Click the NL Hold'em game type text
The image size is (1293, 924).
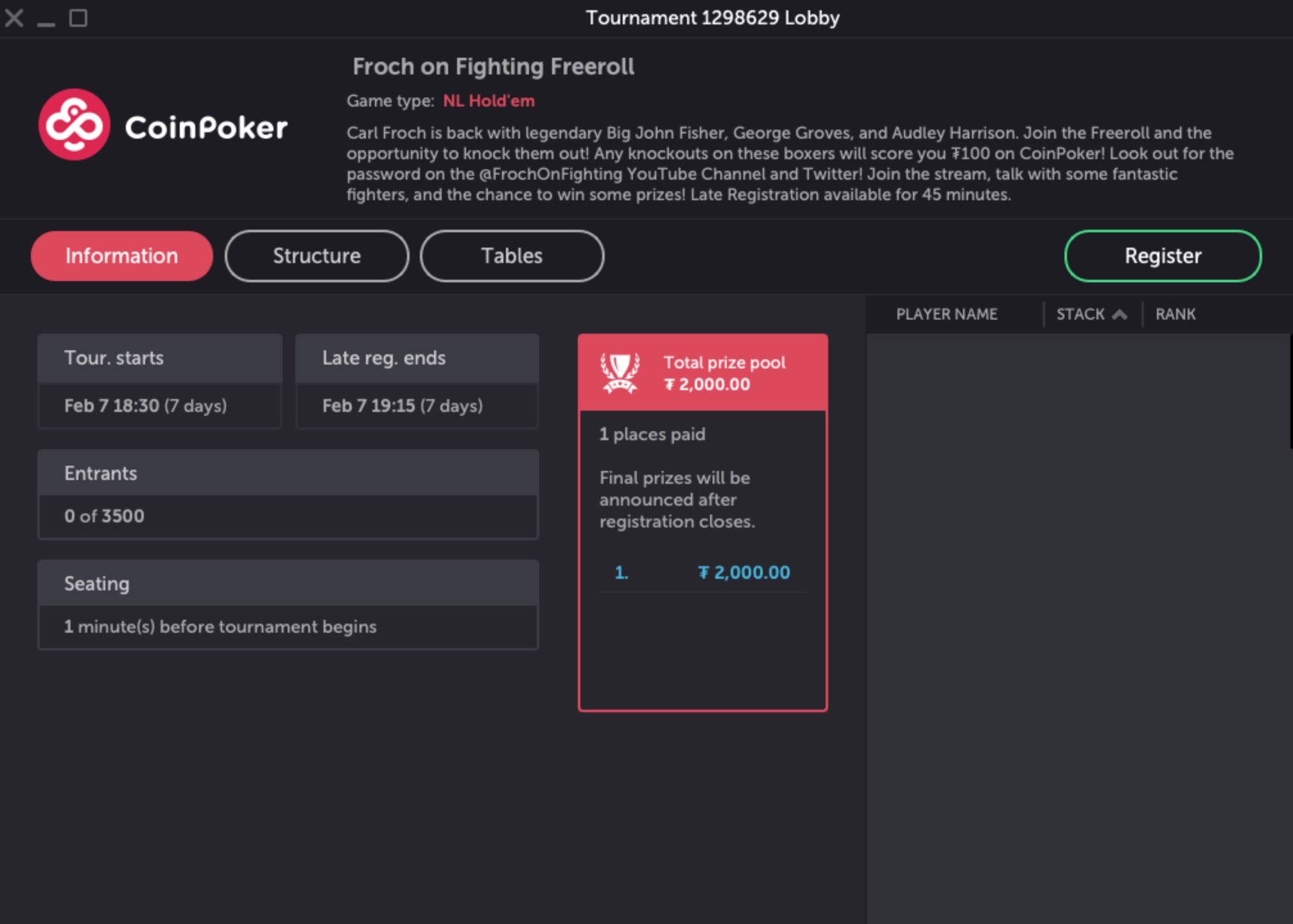489,101
